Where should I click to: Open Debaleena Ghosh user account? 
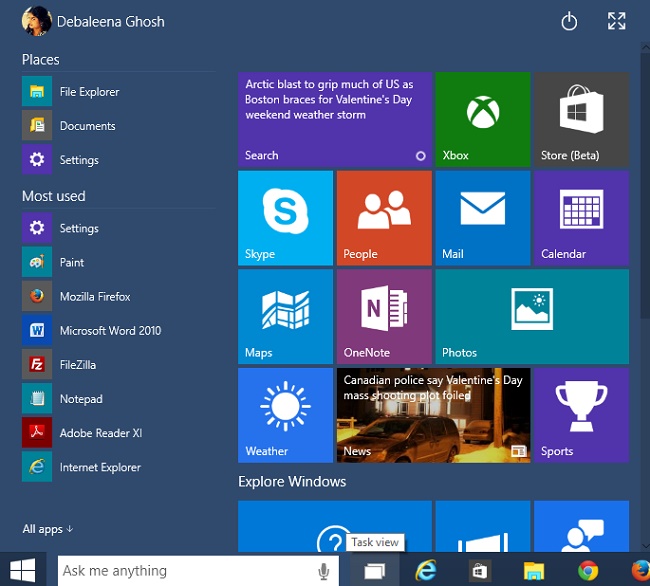(93, 21)
